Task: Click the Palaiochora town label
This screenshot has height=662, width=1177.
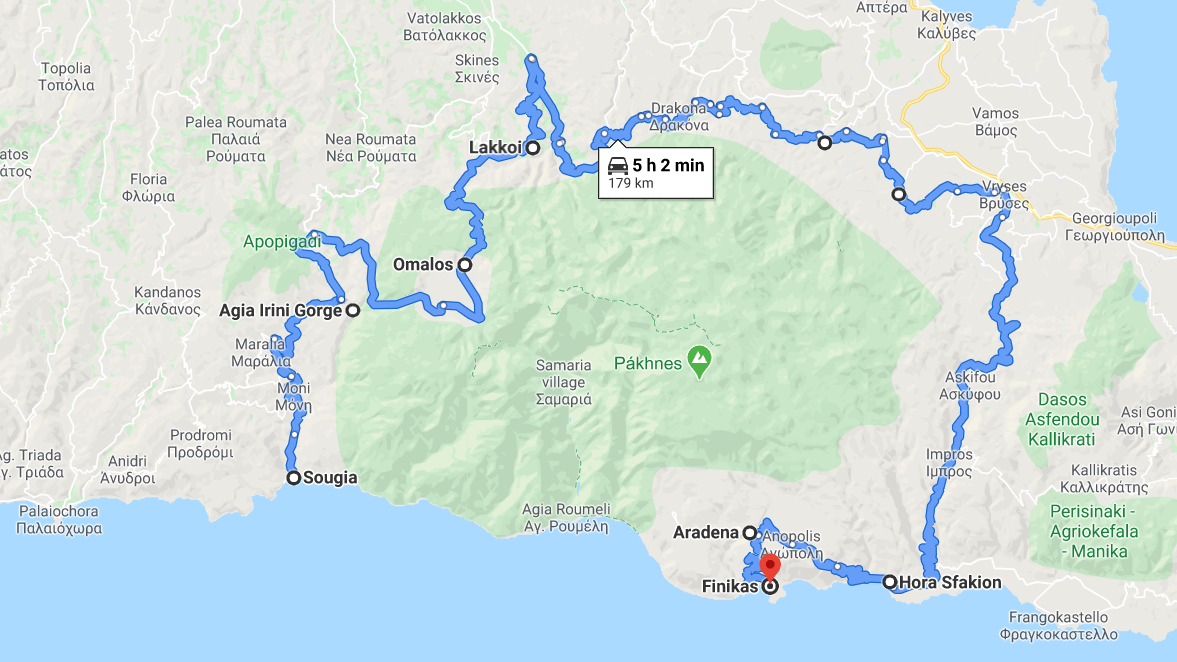Action: [x=59, y=519]
